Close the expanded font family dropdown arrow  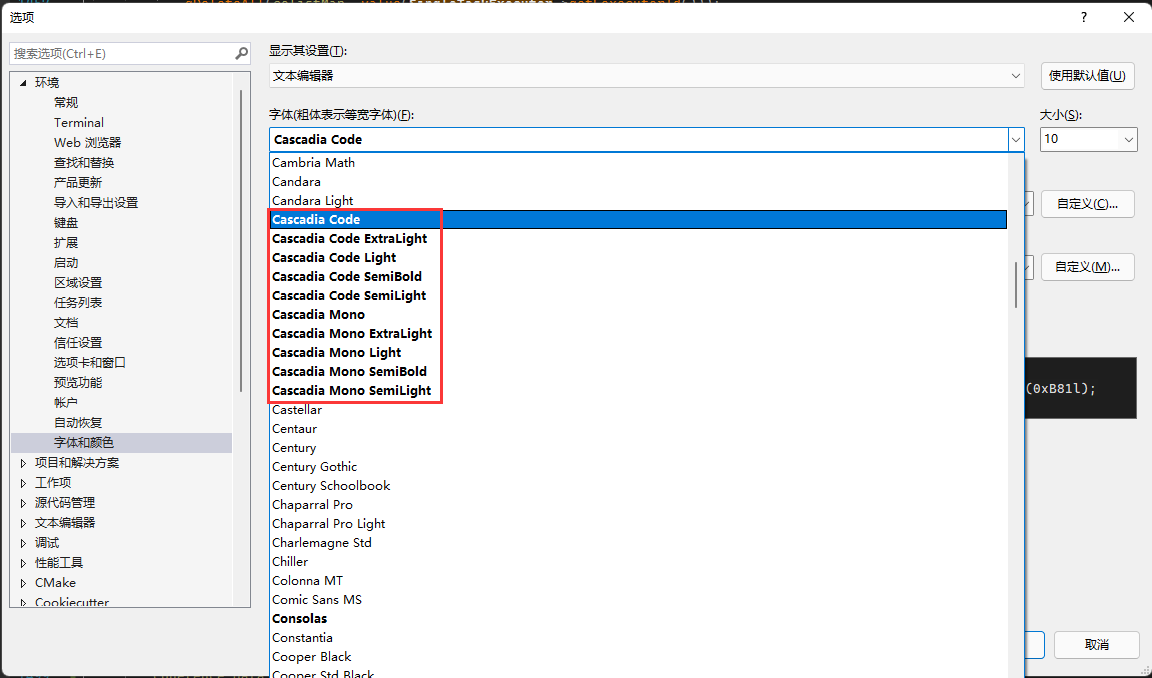pos(1016,139)
